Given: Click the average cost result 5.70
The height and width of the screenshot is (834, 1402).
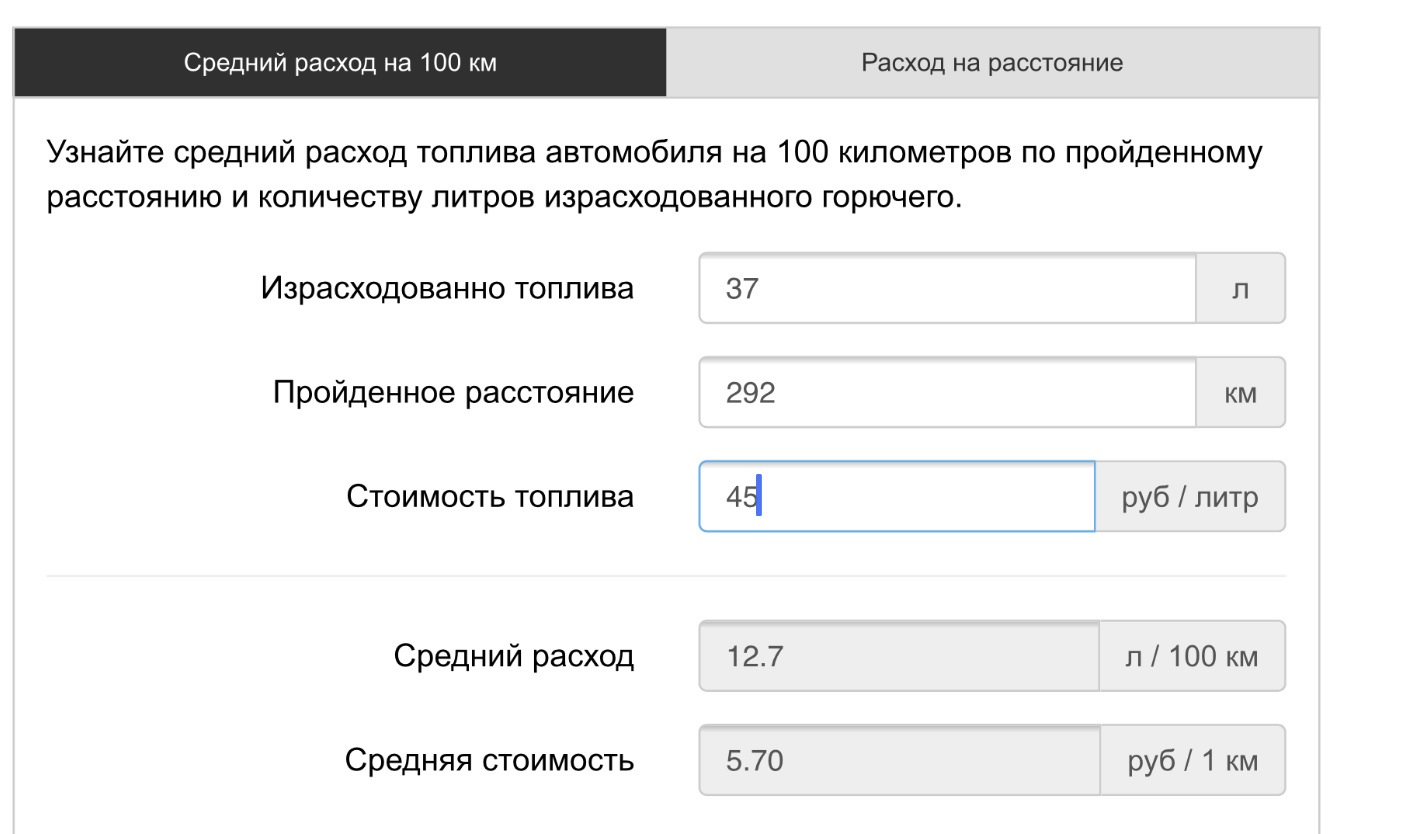Looking at the screenshot, I should click(x=898, y=761).
